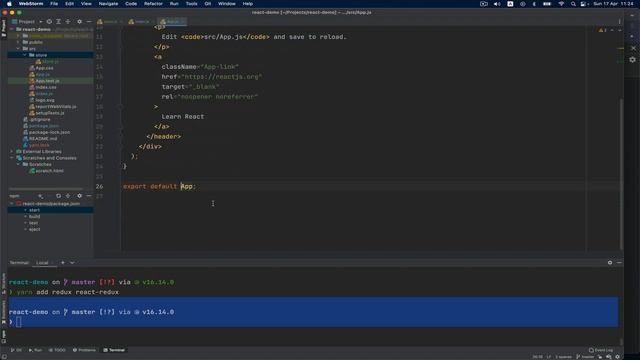Select the test npm script
This screenshot has width=640, height=360.
pos(33,223)
